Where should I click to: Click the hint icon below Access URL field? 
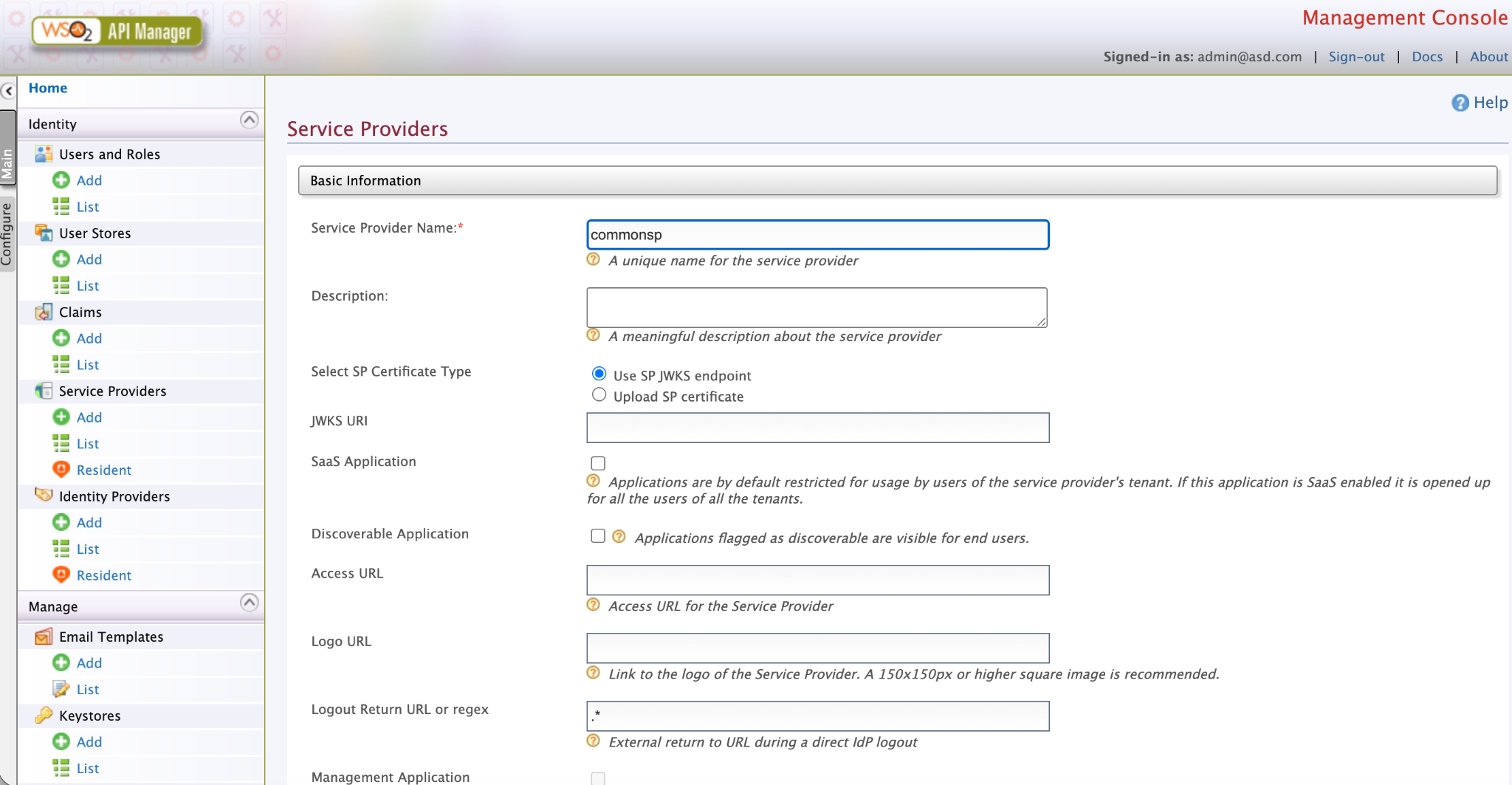(x=593, y=605)
